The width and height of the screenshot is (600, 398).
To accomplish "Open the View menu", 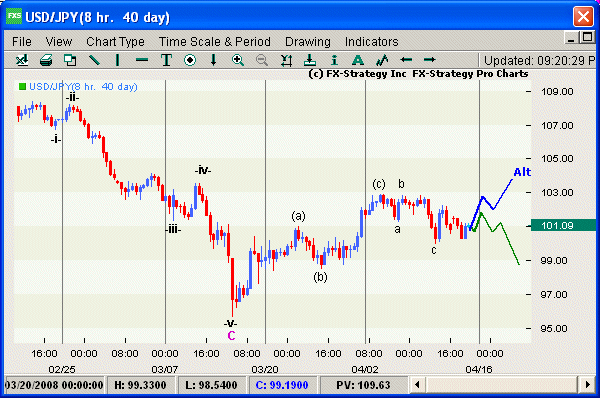I will 59,41.
